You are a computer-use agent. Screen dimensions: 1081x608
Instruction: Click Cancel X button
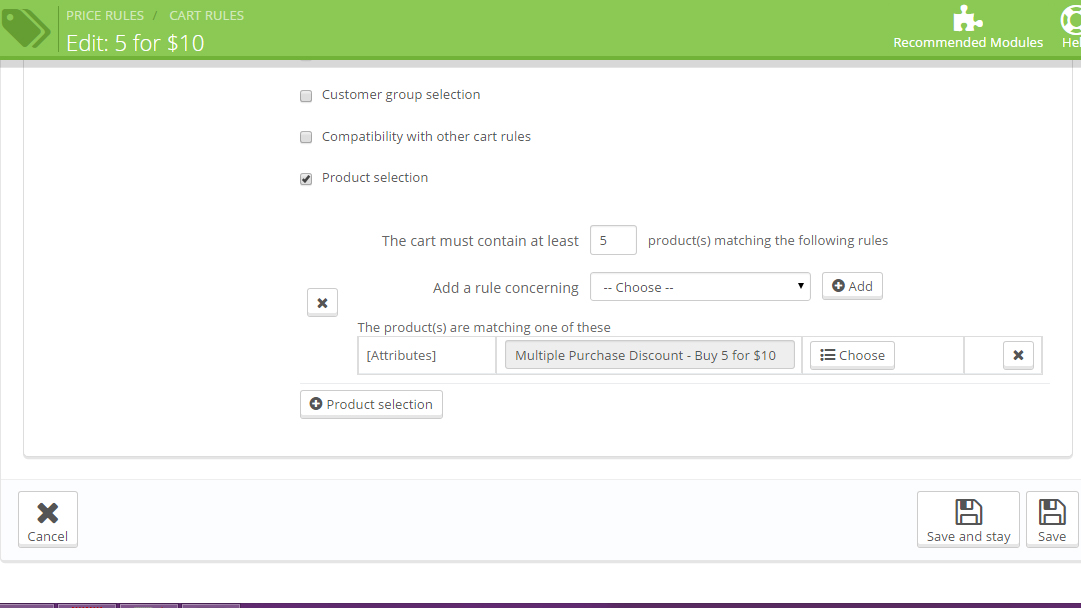(x=48, y=519)
